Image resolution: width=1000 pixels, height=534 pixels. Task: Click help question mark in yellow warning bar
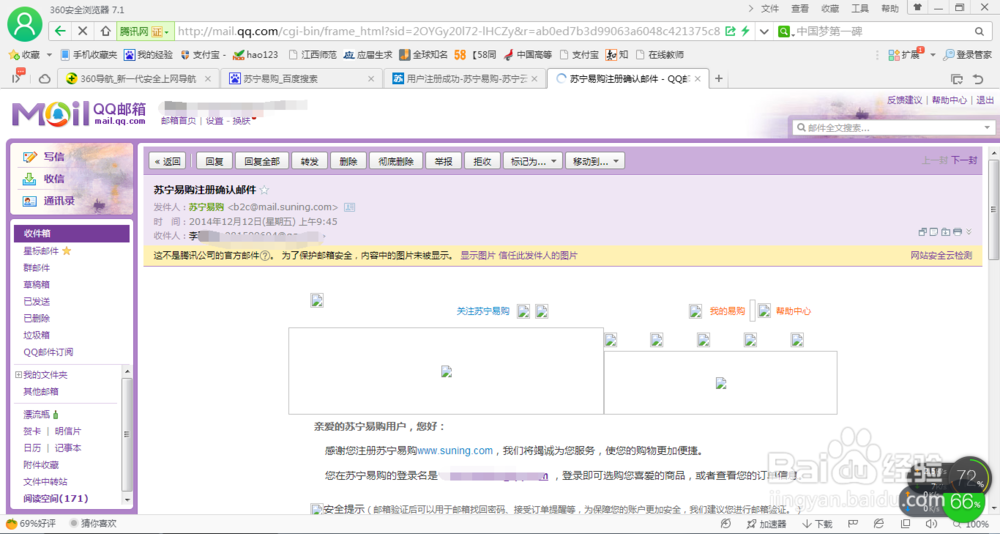(x=265, y=256)
